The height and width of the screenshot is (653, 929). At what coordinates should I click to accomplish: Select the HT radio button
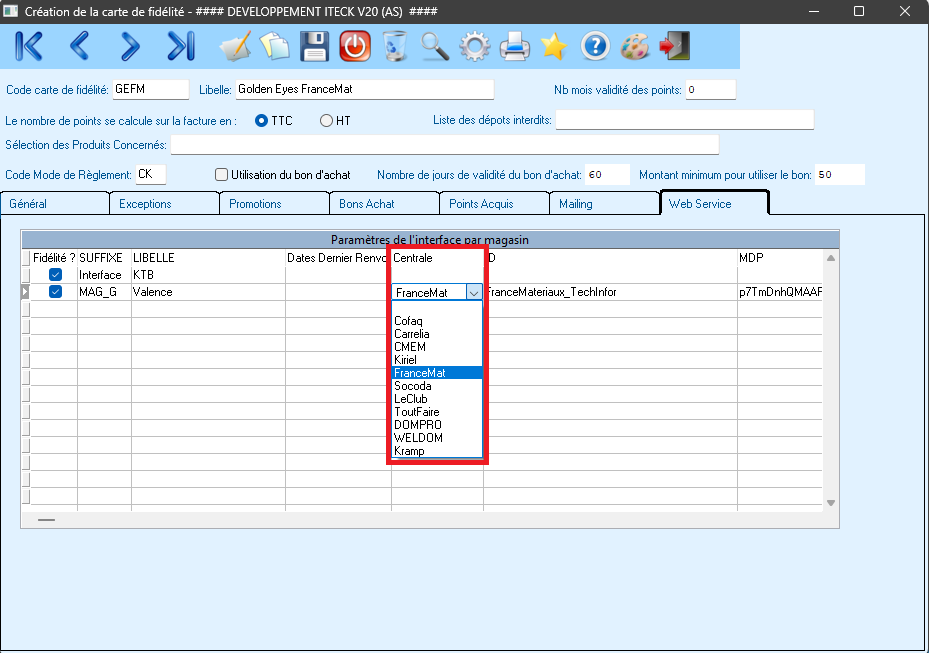click(326, 121)
